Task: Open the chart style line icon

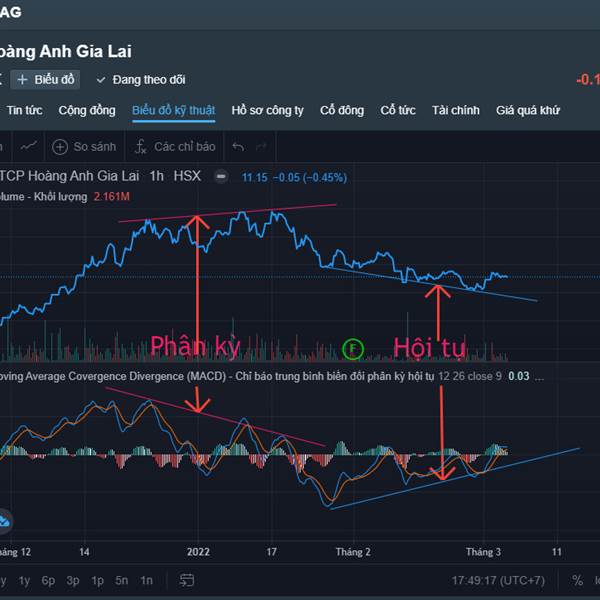Action: [28, 147]
